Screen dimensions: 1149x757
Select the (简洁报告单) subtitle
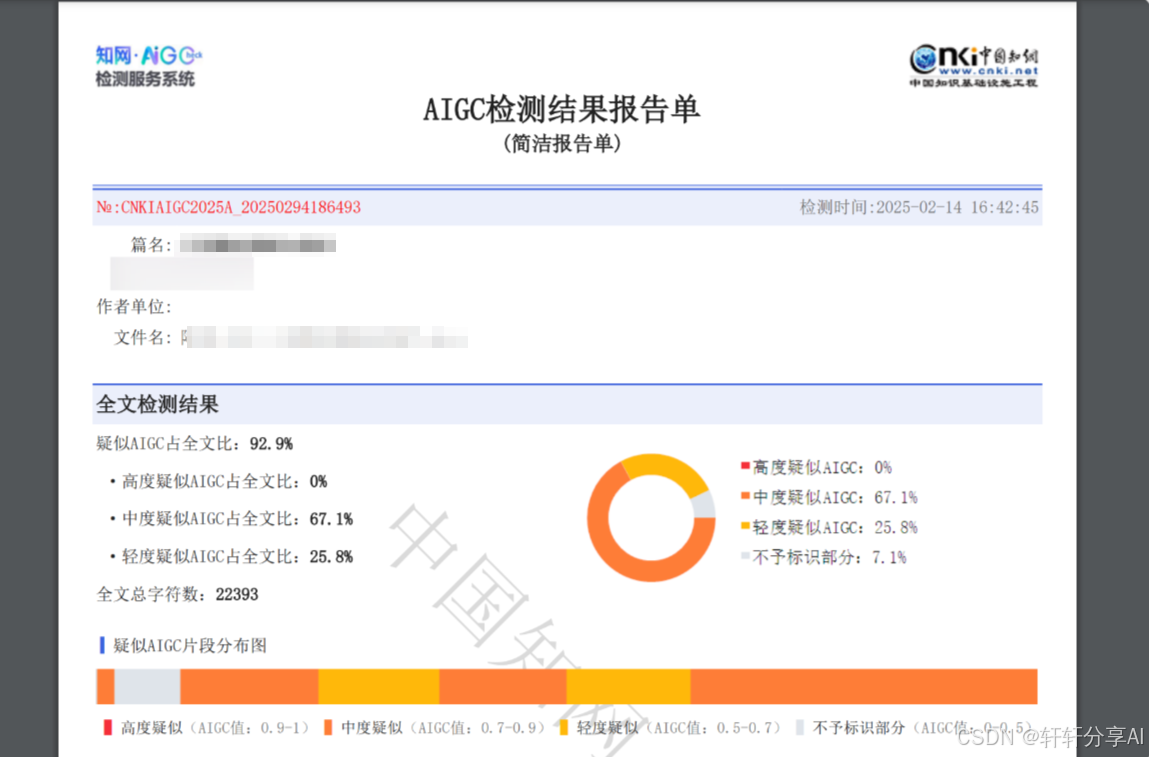coord(562,144)
